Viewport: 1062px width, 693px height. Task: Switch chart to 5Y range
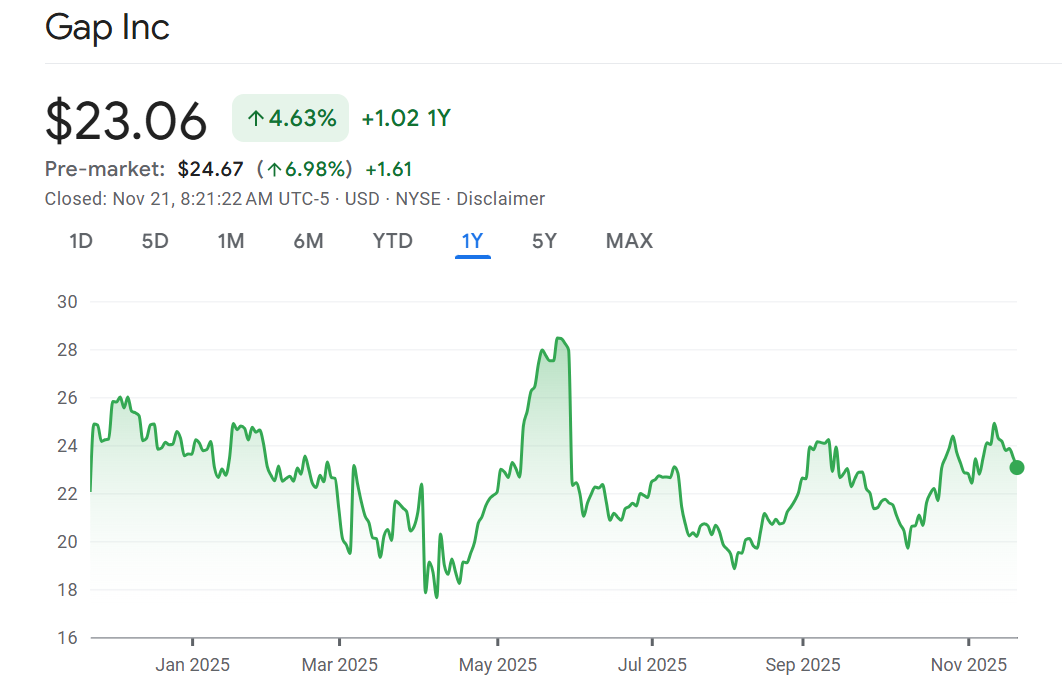[x=544, y=241]
